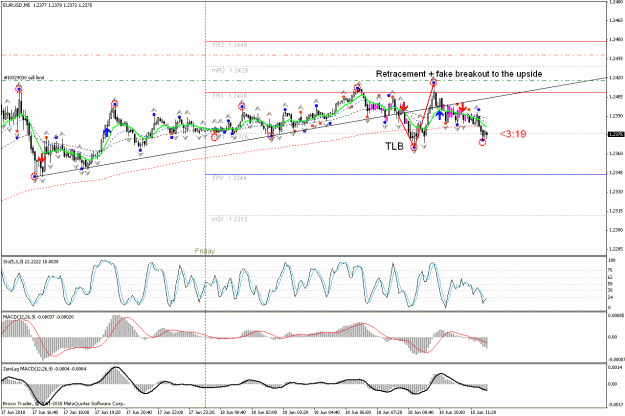Select the 'Retracement + fake breakout' text annotation
625x416 pixels.
(459, 74)
